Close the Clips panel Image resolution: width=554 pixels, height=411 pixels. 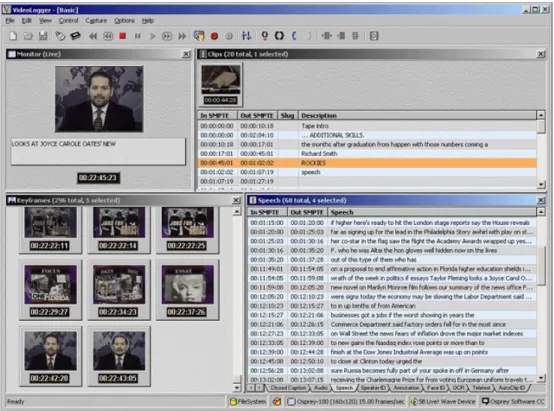(x=541, y=54)
